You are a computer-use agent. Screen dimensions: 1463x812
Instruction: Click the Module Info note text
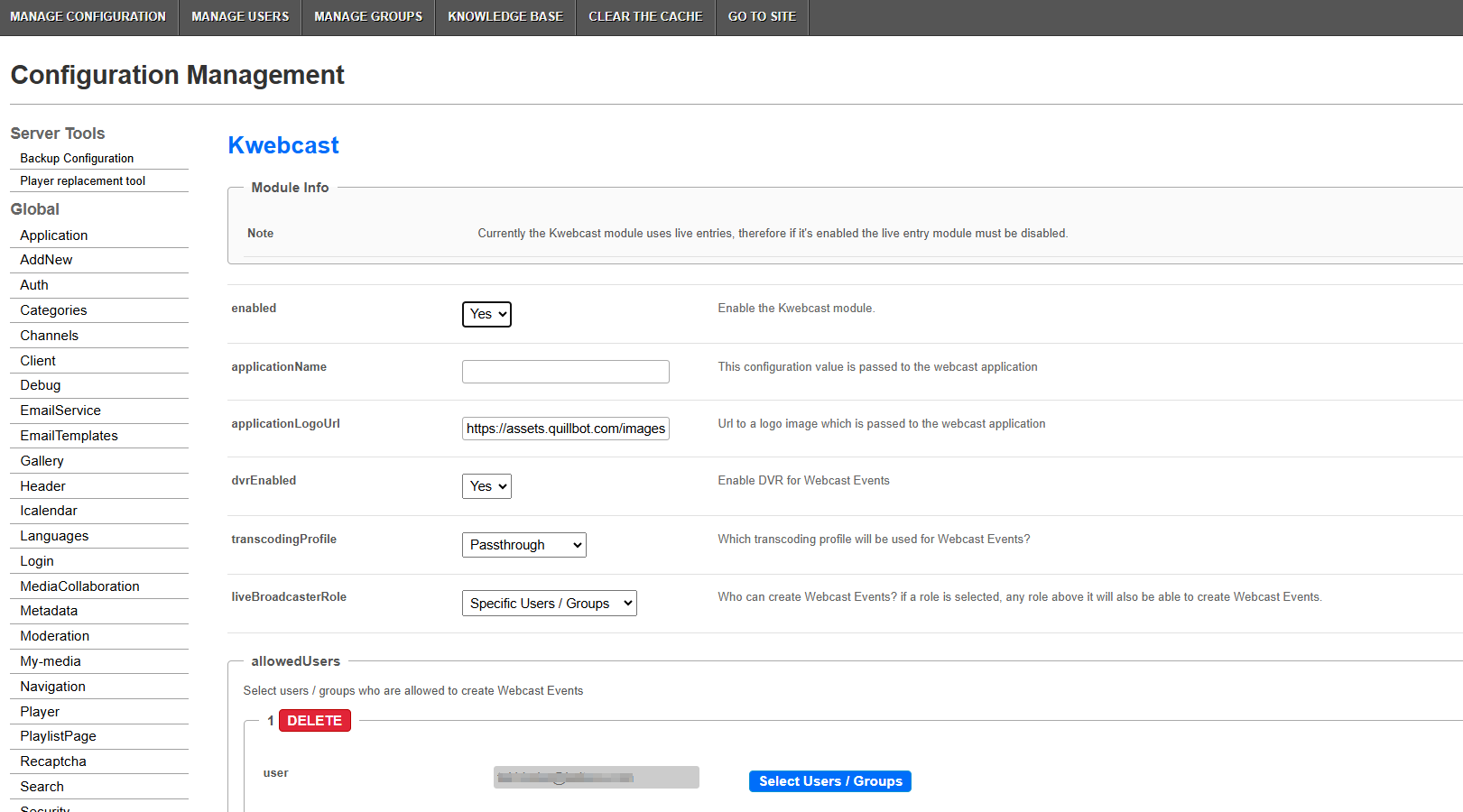point(773,234)
